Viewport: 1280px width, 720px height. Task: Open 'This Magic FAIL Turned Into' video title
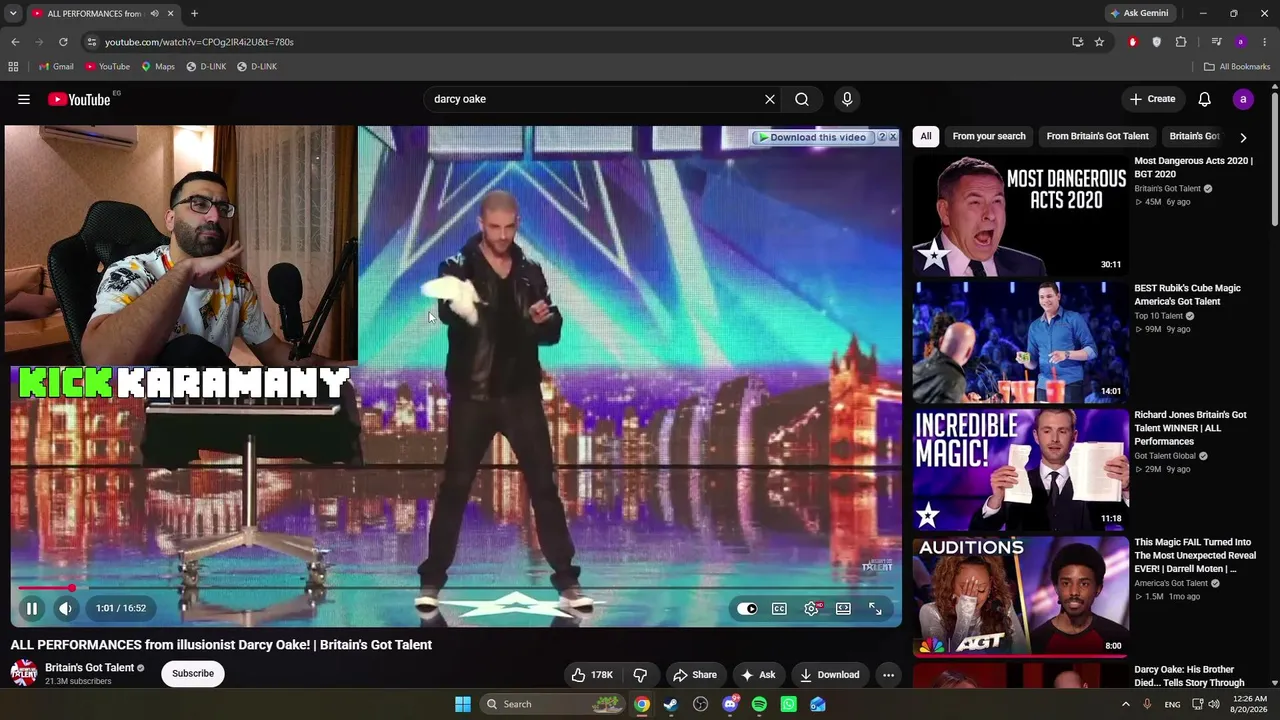[x=1195, y=556]
